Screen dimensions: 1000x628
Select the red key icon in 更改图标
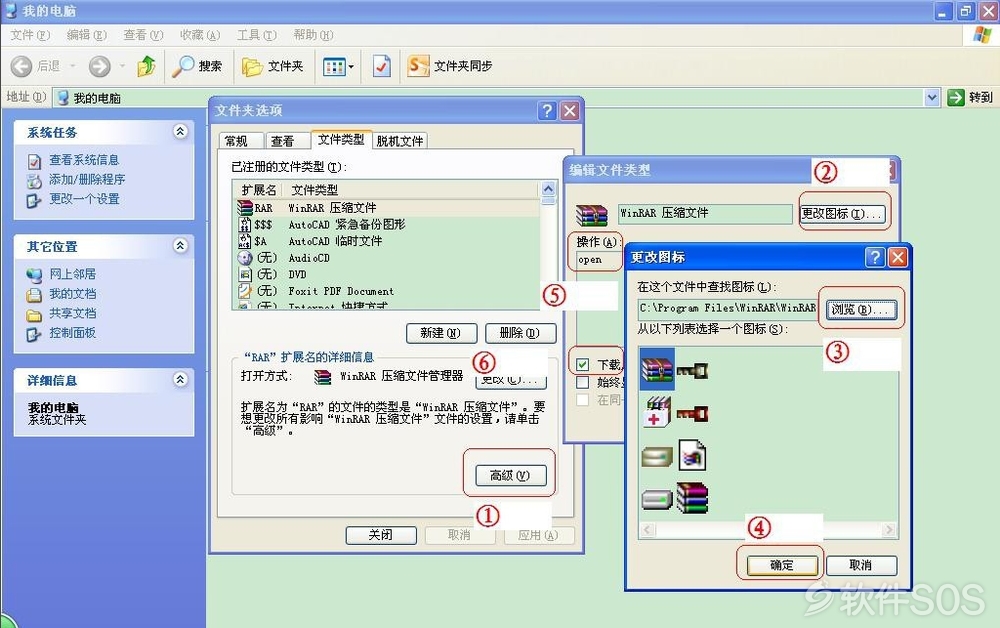pos(693,414)
